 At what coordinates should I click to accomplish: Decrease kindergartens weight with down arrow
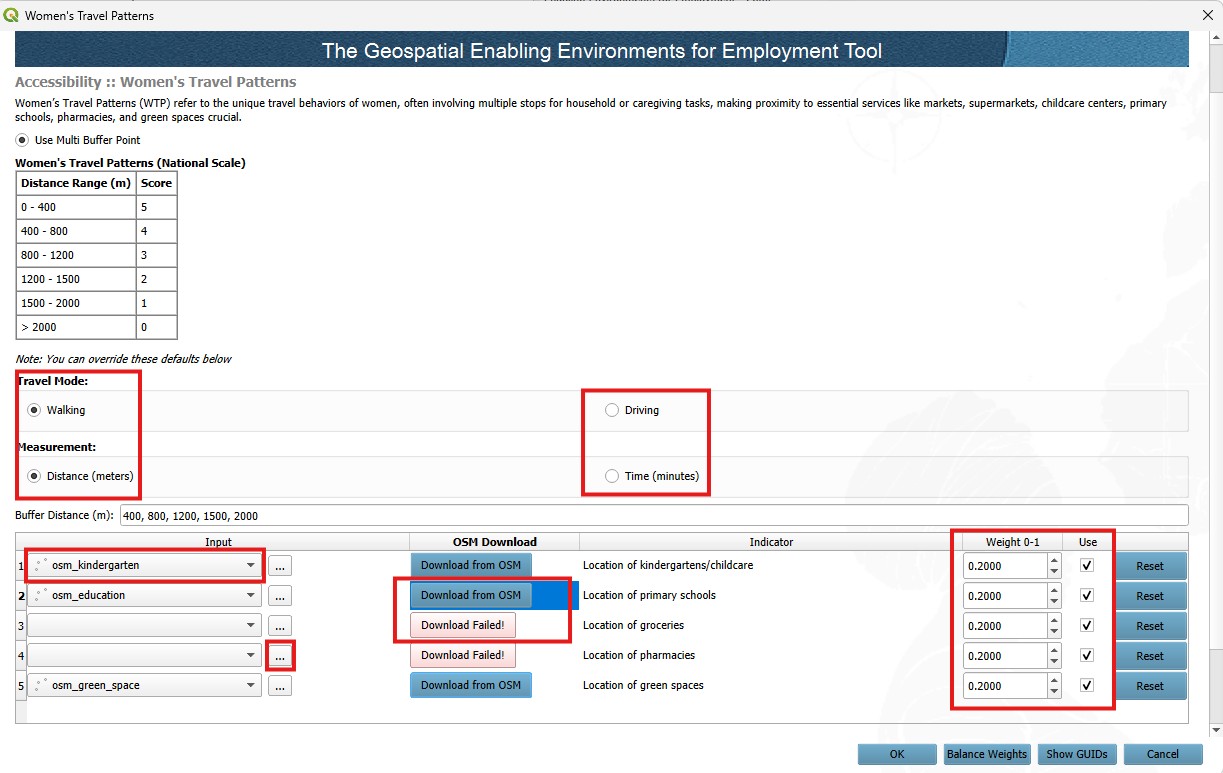tap(1053, 572)
